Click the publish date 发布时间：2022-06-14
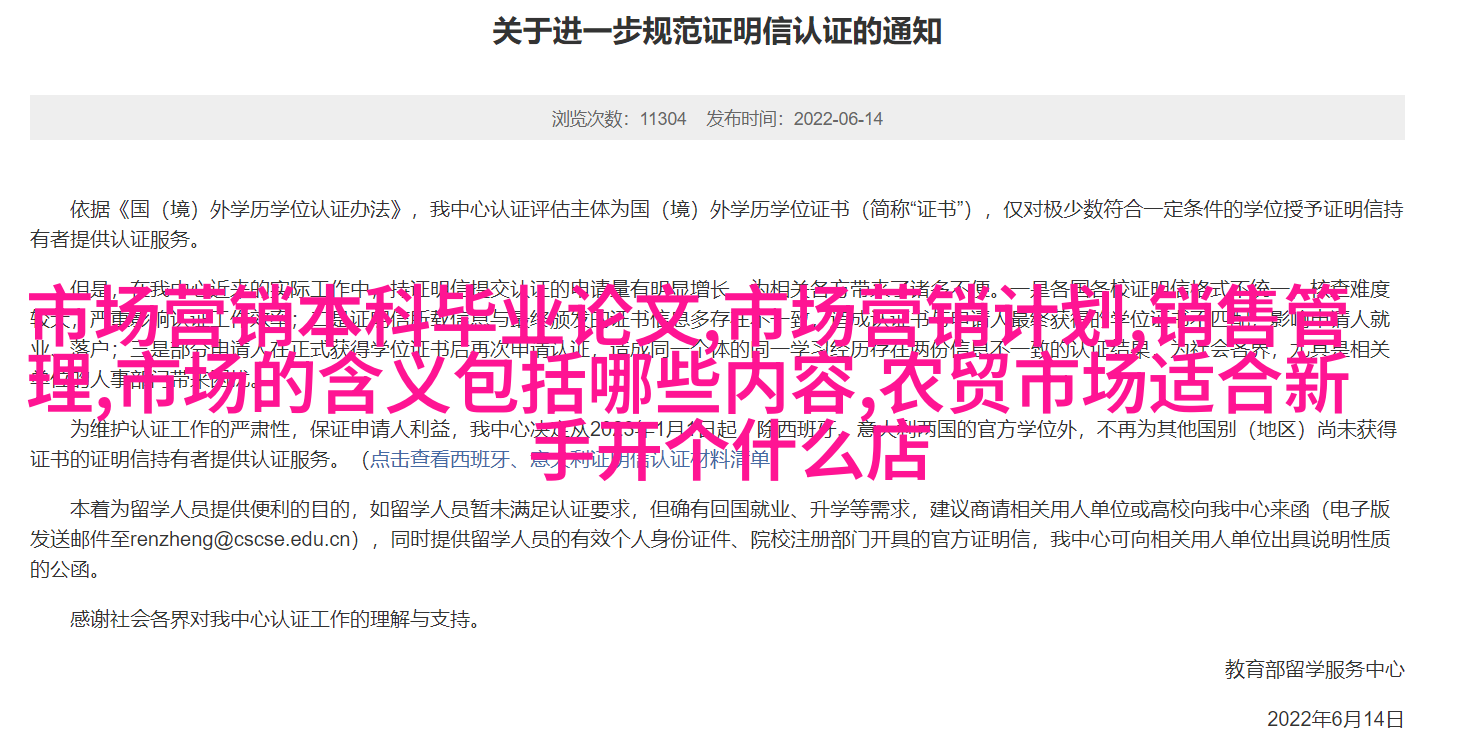The width and height of the screenshot is (1459, 750). pos(794,118)
